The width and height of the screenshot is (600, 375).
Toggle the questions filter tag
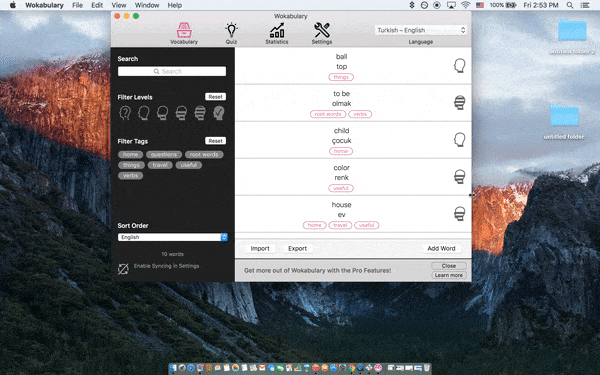coord(164,155)
